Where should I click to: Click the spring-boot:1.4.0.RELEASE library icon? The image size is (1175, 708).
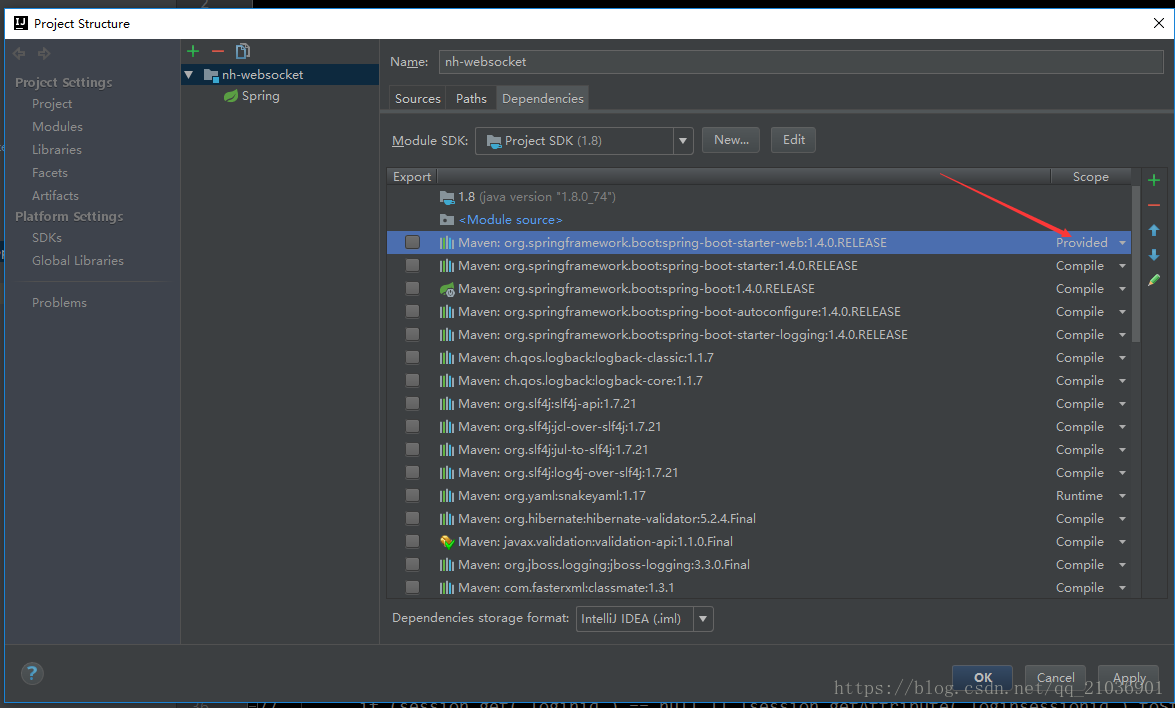click(447, 288)
